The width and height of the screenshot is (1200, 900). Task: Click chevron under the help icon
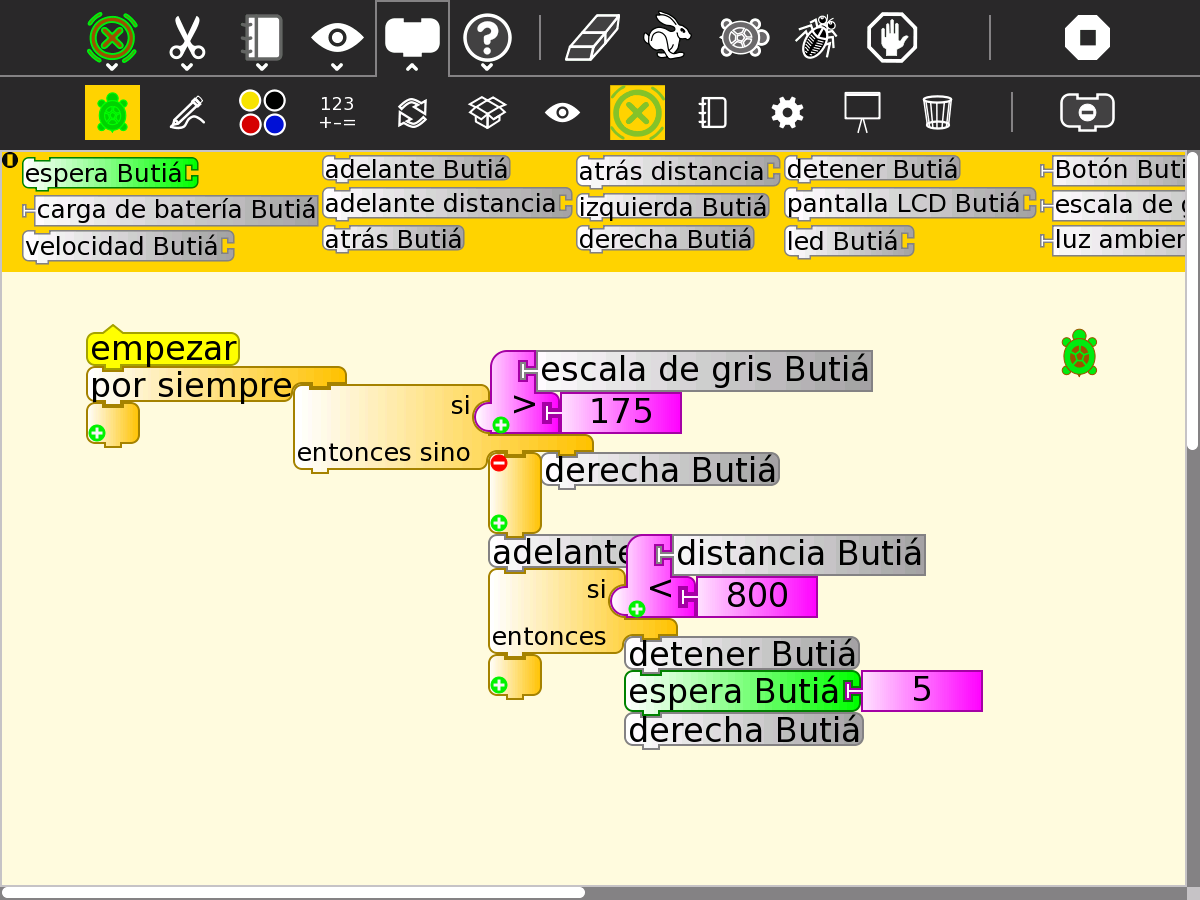[487, 68]
